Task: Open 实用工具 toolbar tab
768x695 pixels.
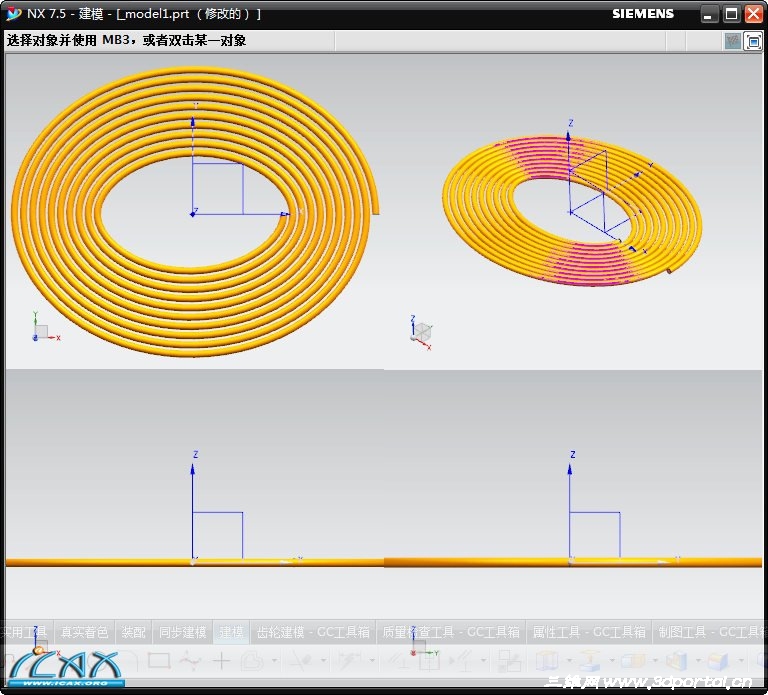Action: 24,632
